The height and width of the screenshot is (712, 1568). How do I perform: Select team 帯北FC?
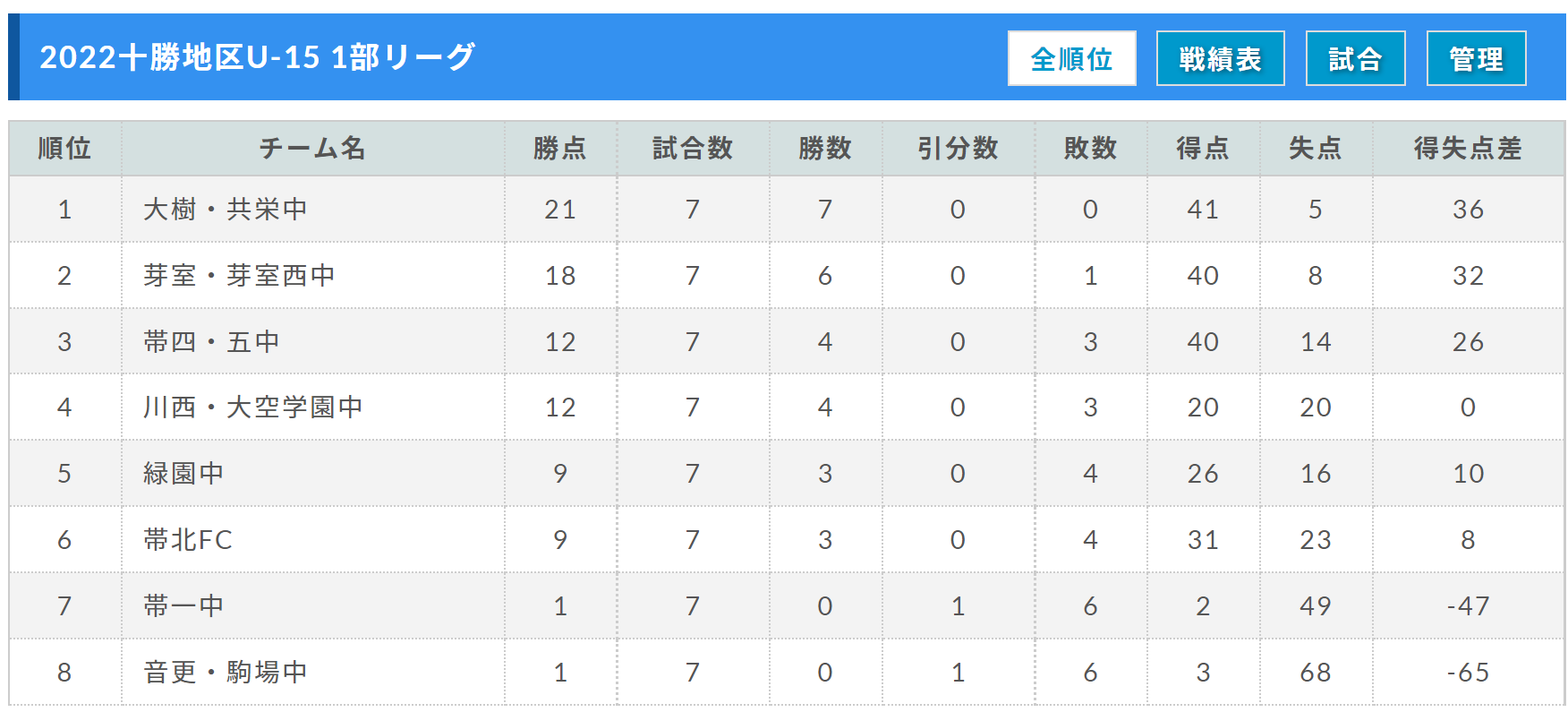click(x=188, y=540)
